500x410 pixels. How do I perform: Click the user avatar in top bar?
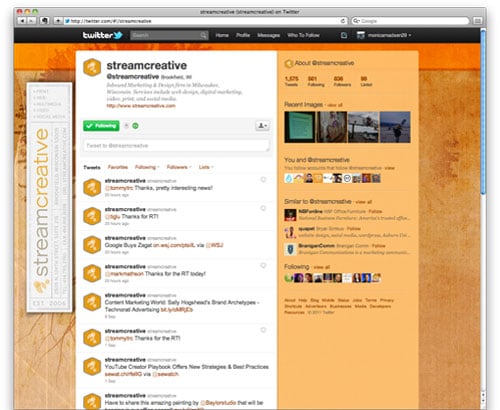361,35
